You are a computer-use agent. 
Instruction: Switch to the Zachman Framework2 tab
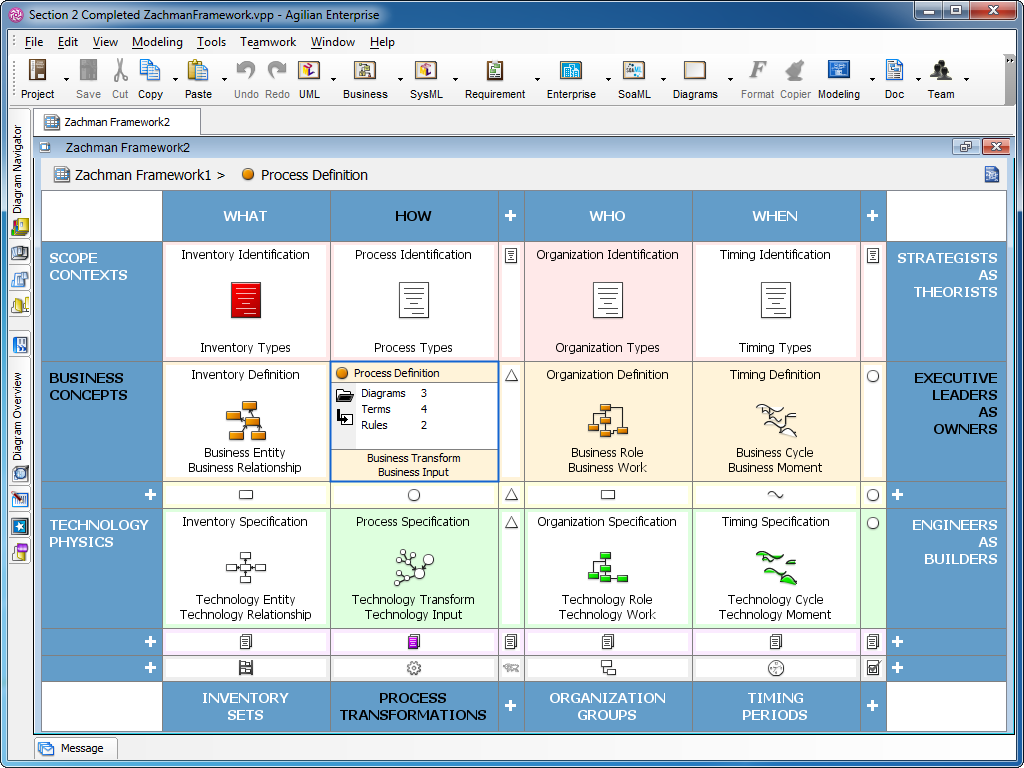tap(116, 120)
